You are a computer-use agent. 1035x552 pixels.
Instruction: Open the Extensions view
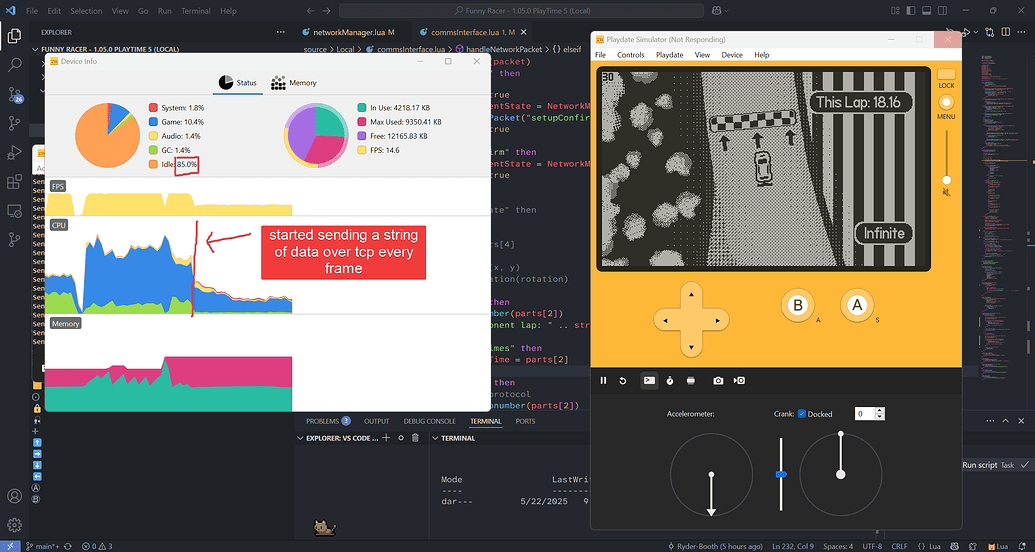pyautogui.click(x=14, y=182)
